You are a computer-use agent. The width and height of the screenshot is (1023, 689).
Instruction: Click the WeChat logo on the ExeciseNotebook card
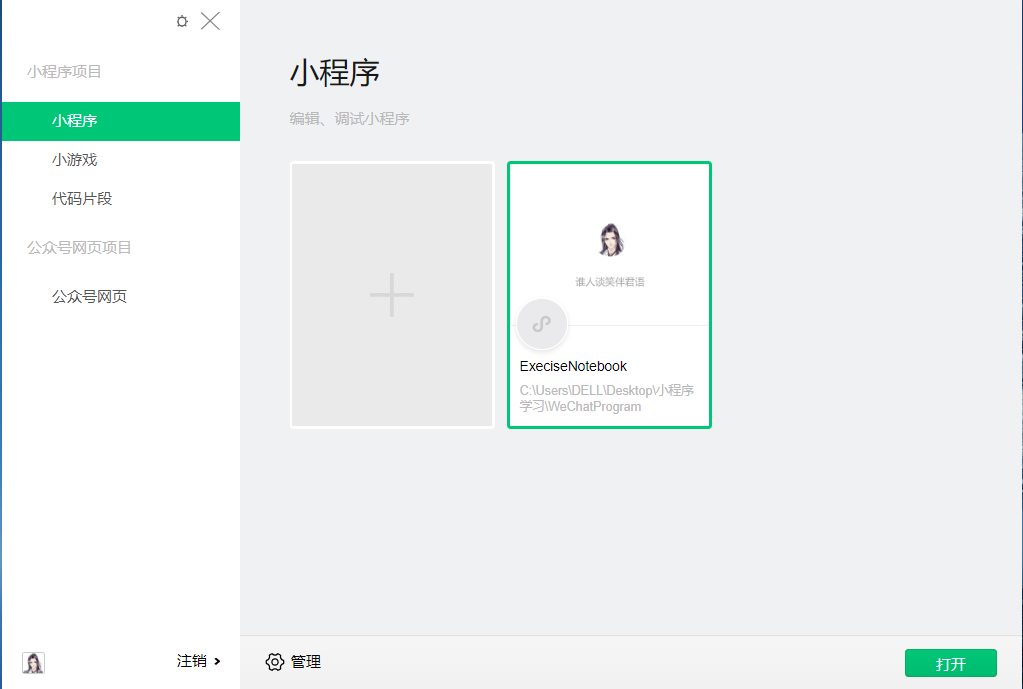tap(541, 324)
